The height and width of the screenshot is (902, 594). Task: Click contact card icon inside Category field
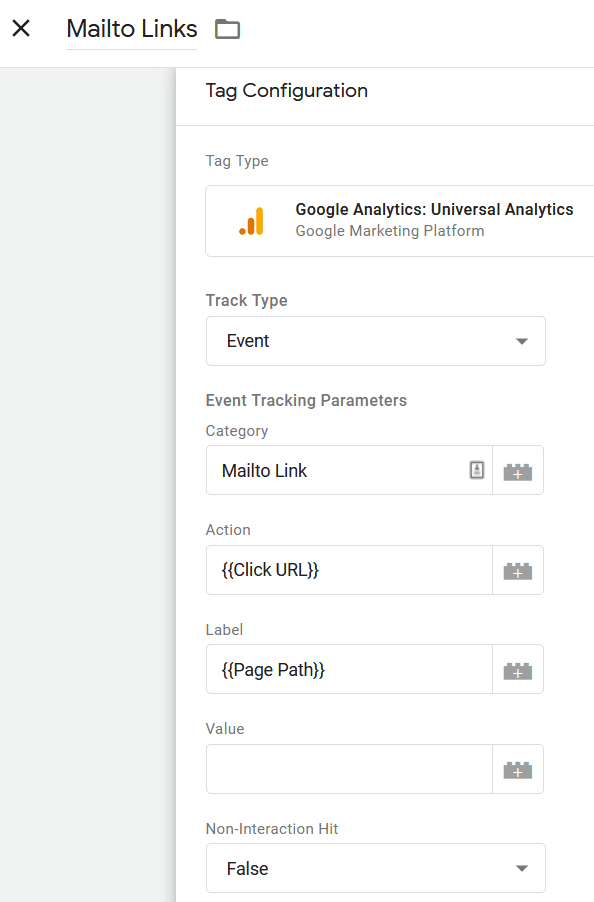pos(477,470)
